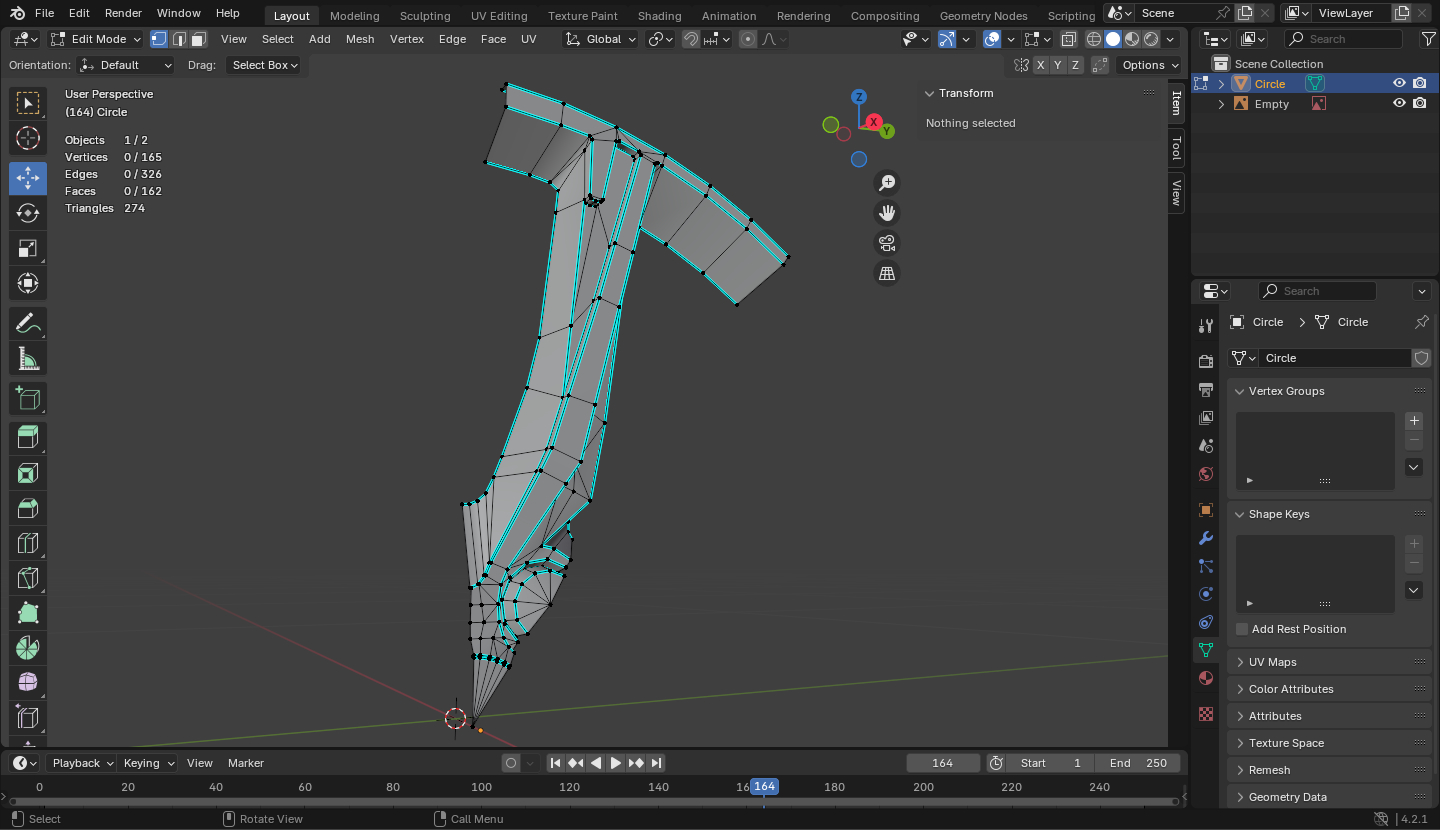
Task: Select the Scale tool
Action: coord(28,249)
